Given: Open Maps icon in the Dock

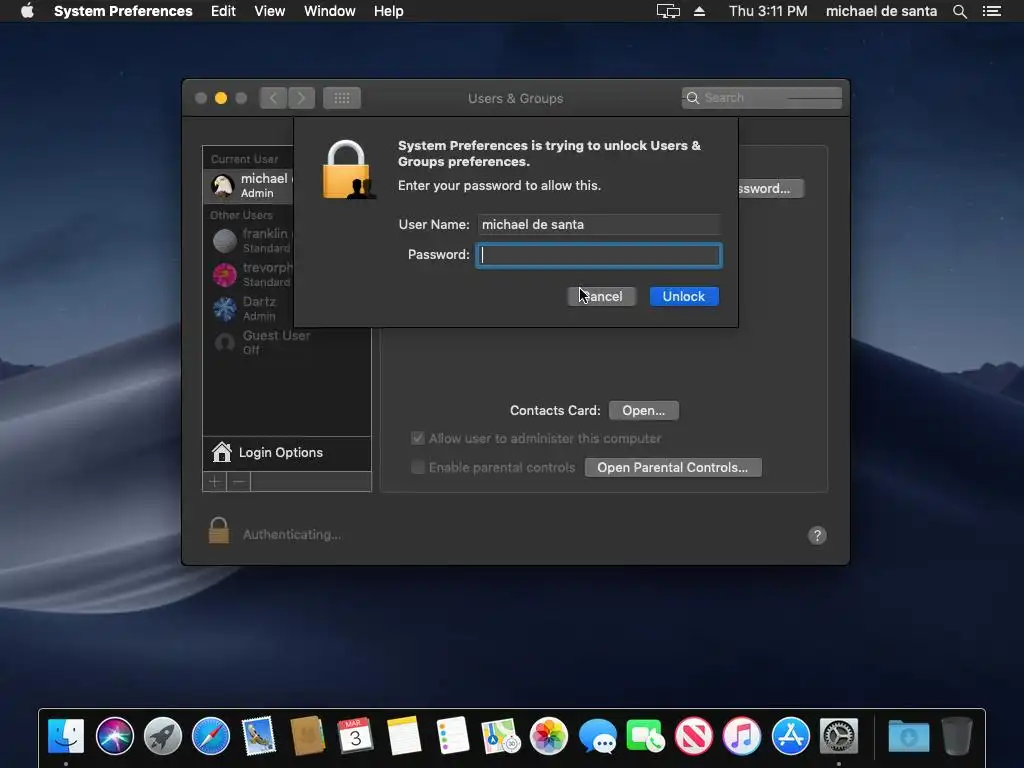Looking at the screenshot, I should pyautogui.click(x=501, y=736).
